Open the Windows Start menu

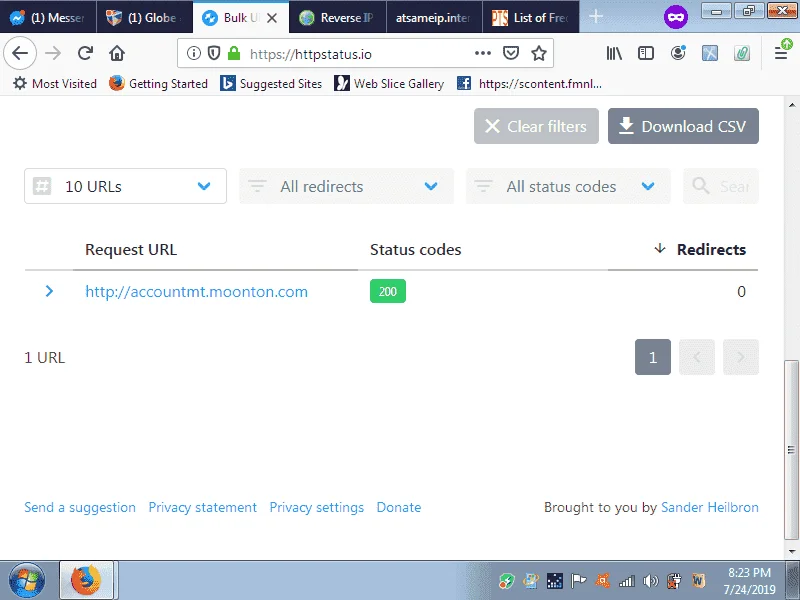27,581
